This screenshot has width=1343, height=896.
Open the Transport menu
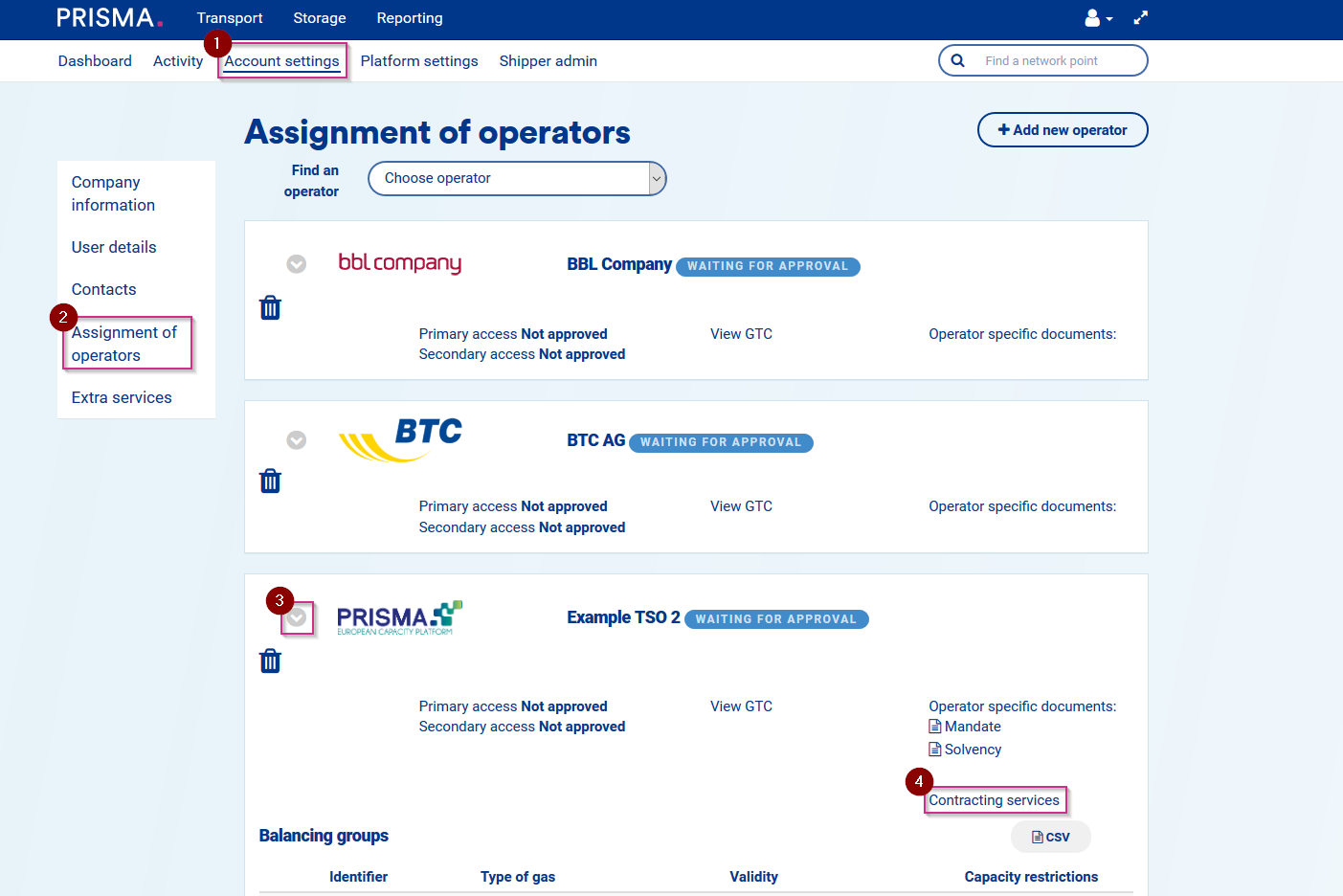(x=230, y=18)
